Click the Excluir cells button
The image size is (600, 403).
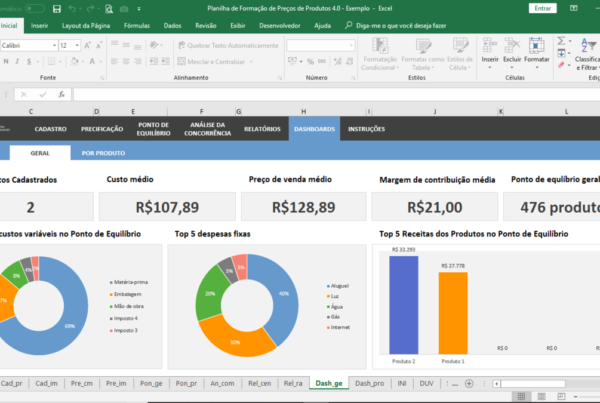512,53
